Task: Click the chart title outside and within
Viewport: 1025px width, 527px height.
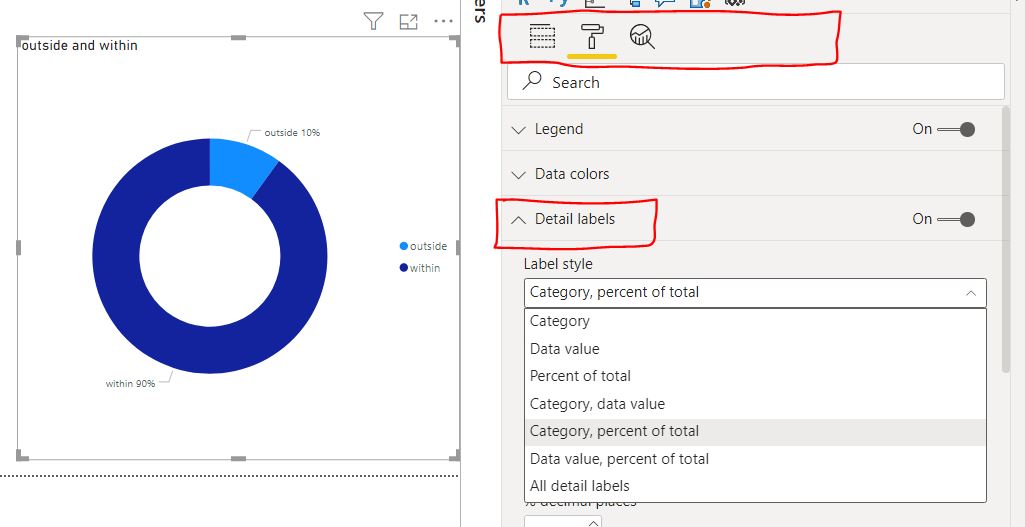Action: [79, 46]
